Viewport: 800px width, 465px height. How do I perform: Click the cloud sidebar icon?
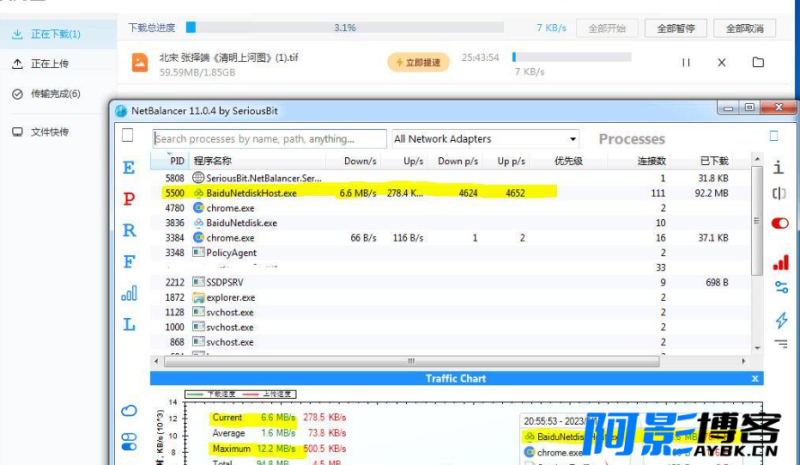click(x=129, y=410)
